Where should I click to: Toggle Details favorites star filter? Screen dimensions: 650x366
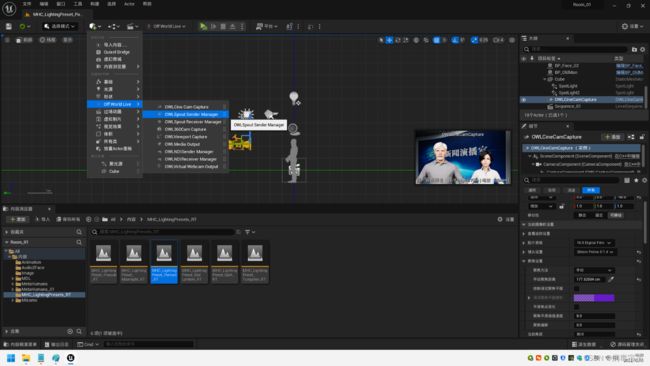click(x=636, y=180)
